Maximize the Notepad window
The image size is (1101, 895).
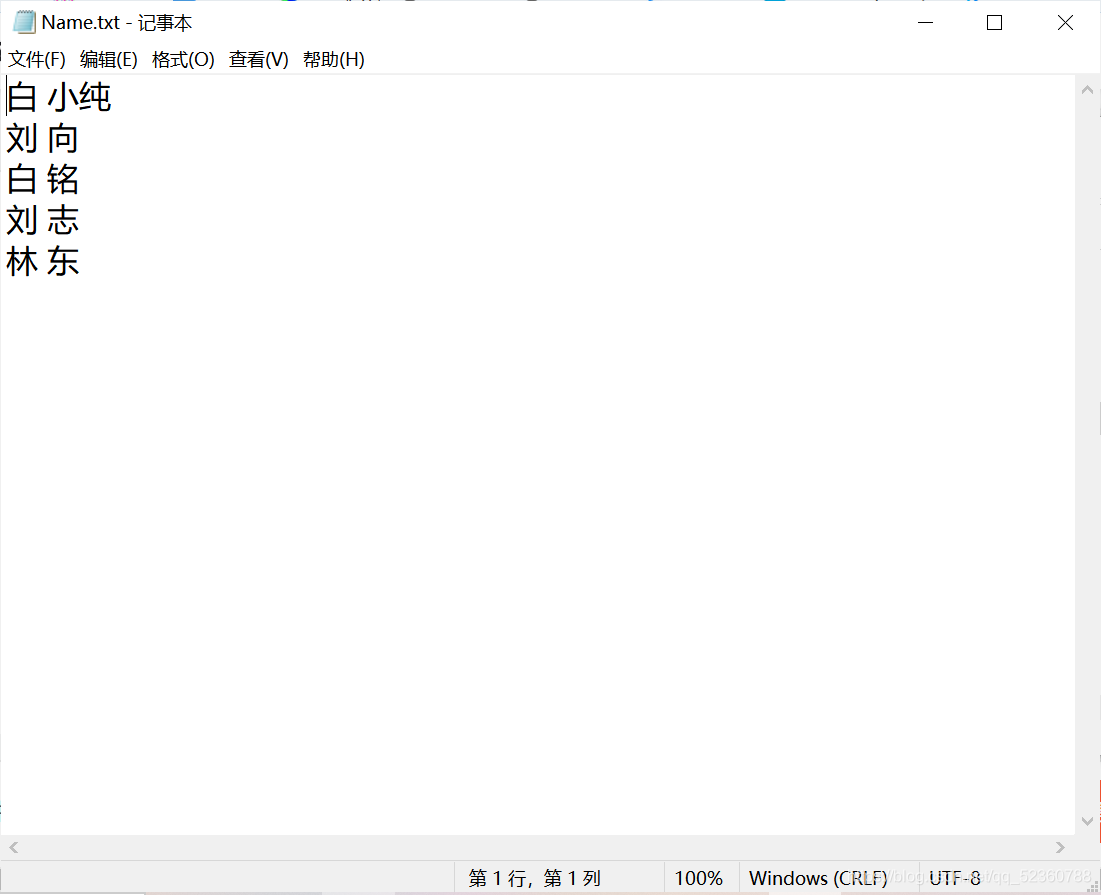coord(994,22)
